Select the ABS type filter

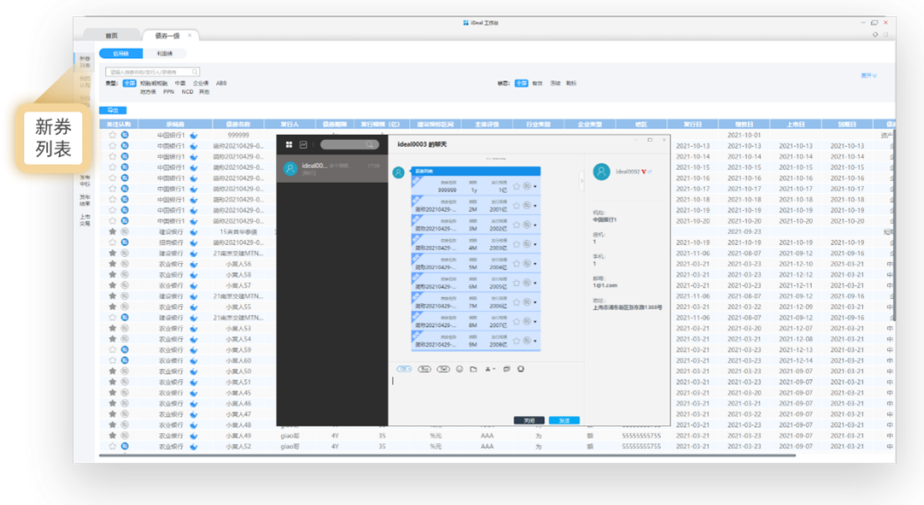click(x=221, y=83)
